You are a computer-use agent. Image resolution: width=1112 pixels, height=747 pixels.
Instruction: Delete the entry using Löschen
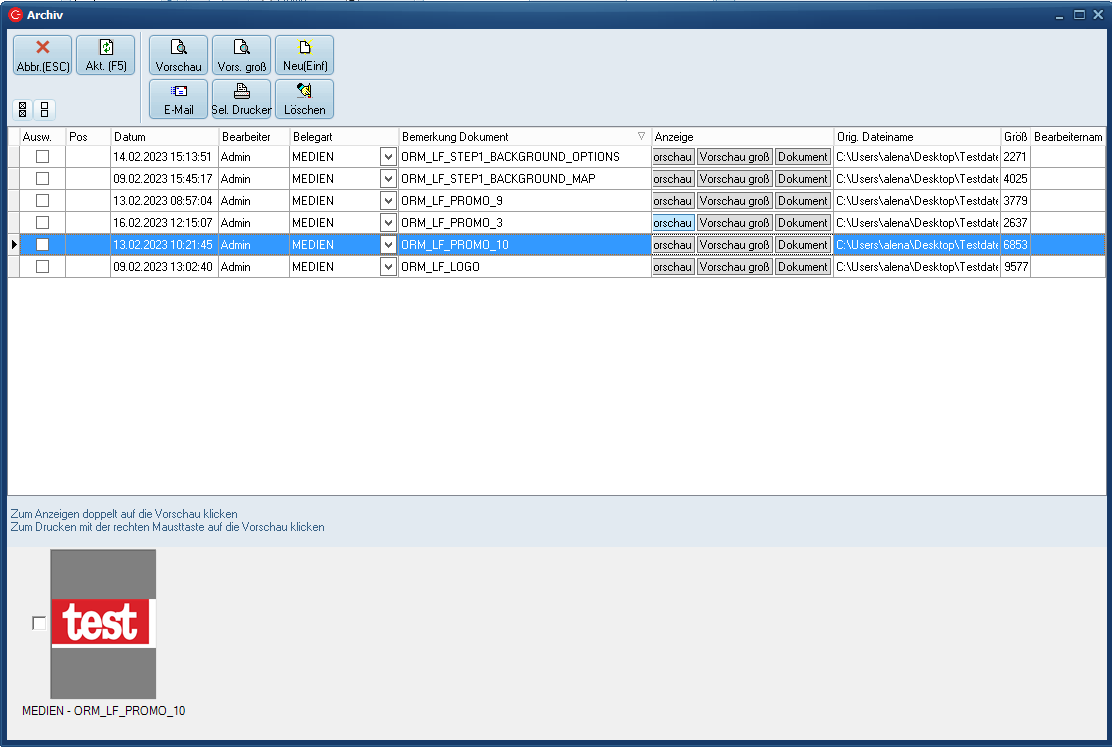(304, 99)
